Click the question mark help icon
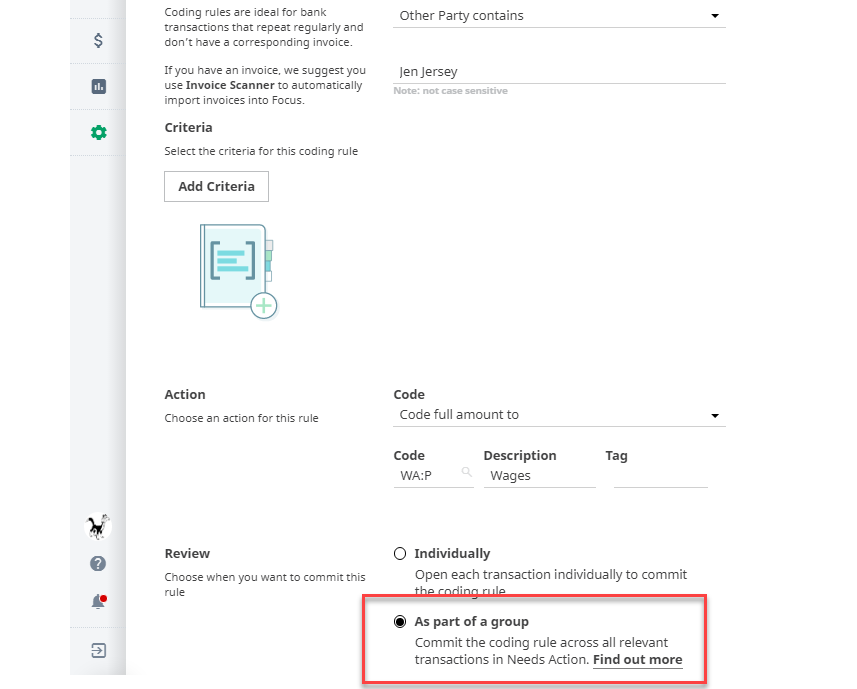 click(x=98, y=563)
